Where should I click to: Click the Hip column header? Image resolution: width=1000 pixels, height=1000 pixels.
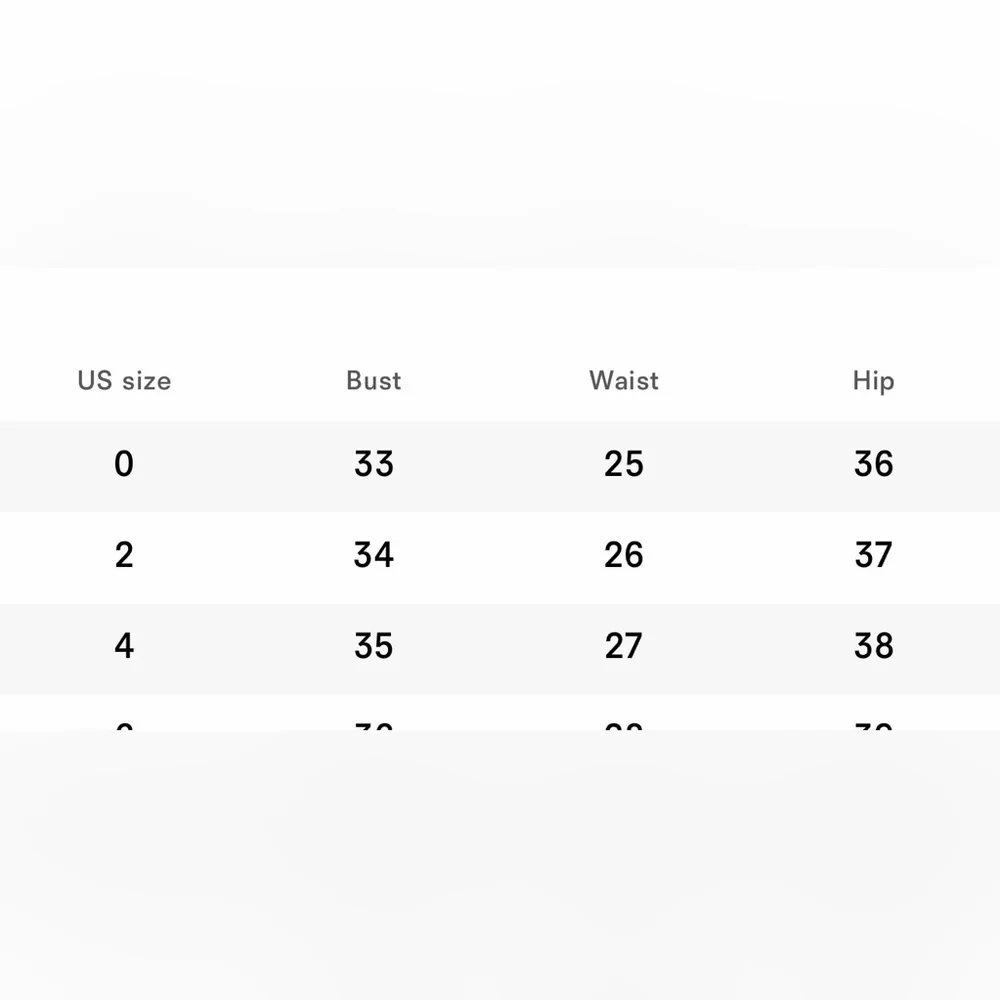point(873,381)
